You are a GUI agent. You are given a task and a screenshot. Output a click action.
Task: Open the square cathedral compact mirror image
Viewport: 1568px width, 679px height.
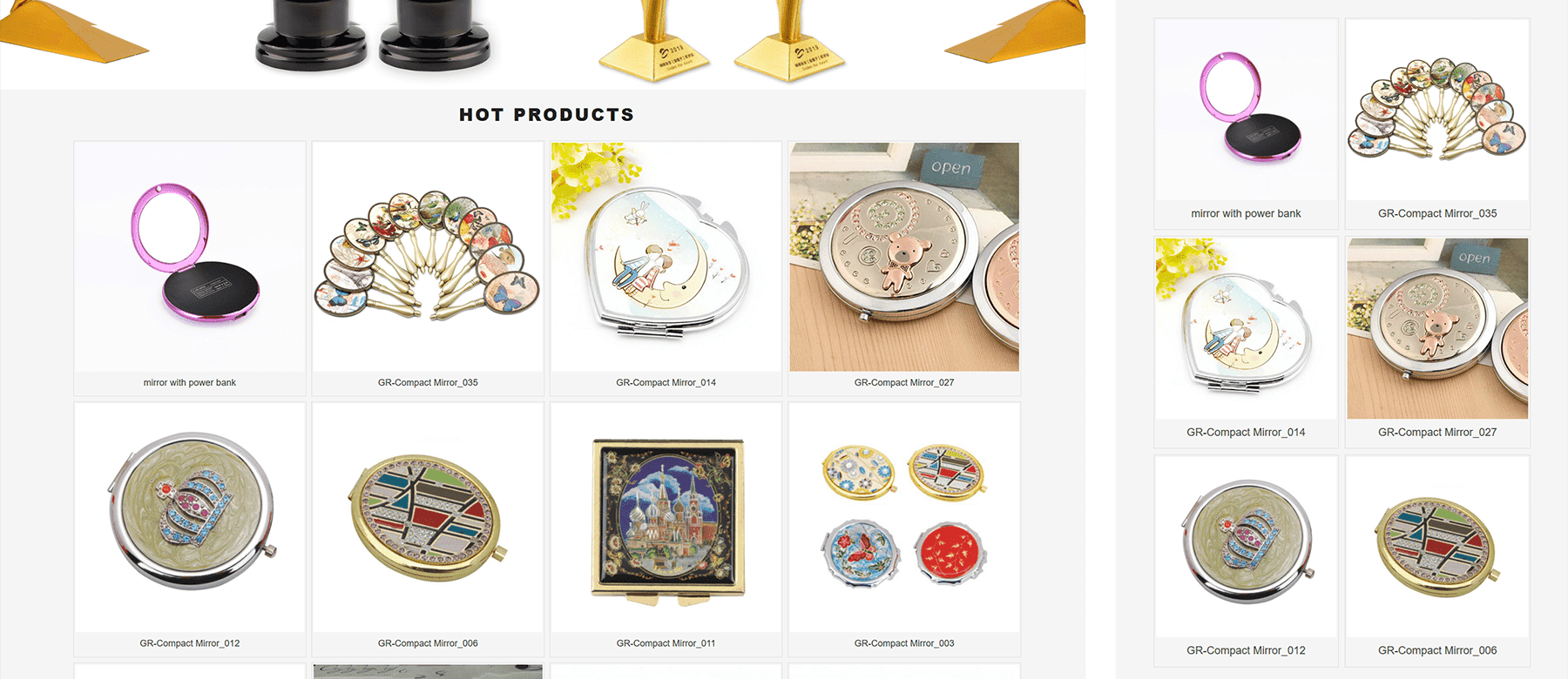pos(666,518)
